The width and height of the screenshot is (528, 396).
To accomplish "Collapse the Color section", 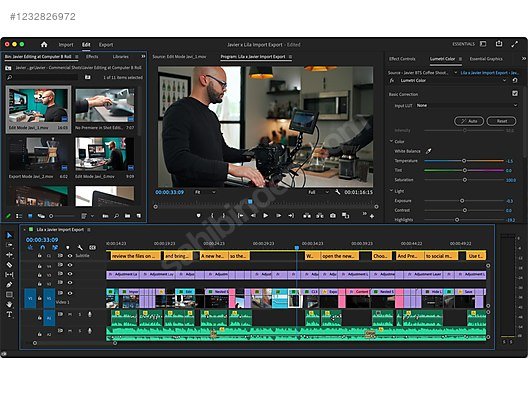I will [x=392, y=141].
